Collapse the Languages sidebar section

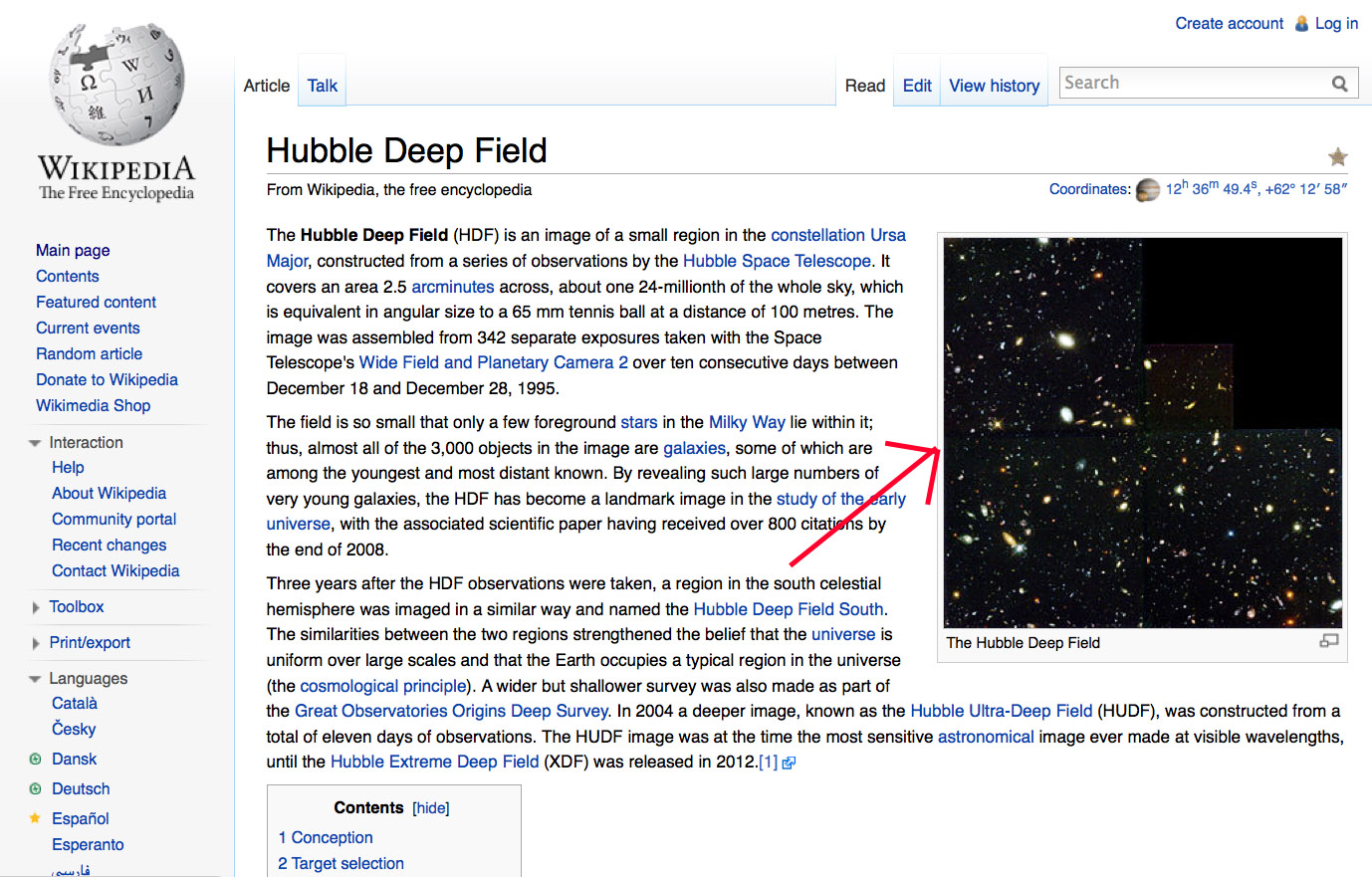click(35, 679)
